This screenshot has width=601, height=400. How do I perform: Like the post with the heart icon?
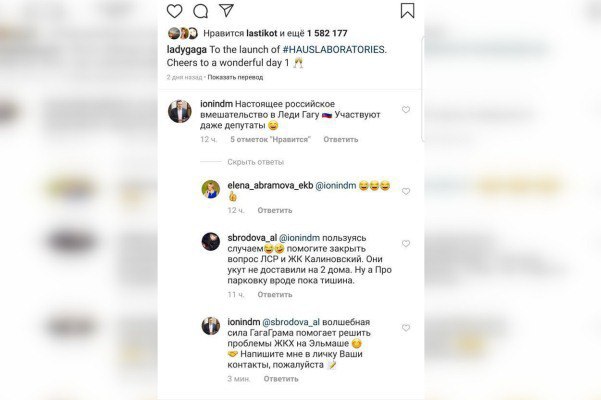[x=174, y=11]
